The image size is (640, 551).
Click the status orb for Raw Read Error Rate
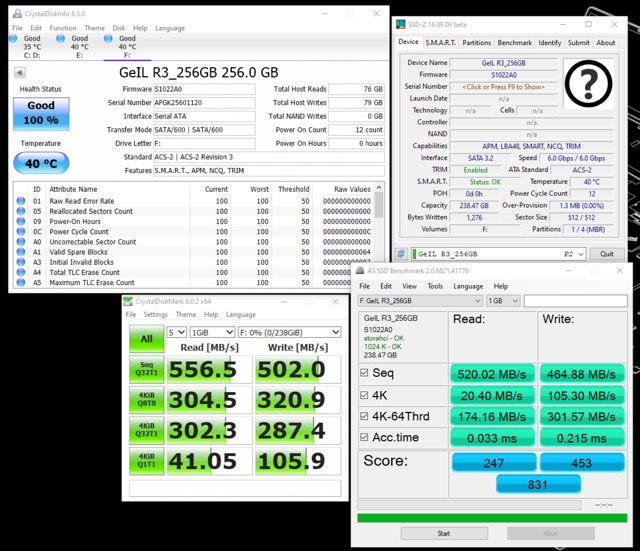(x=21, y=201)
